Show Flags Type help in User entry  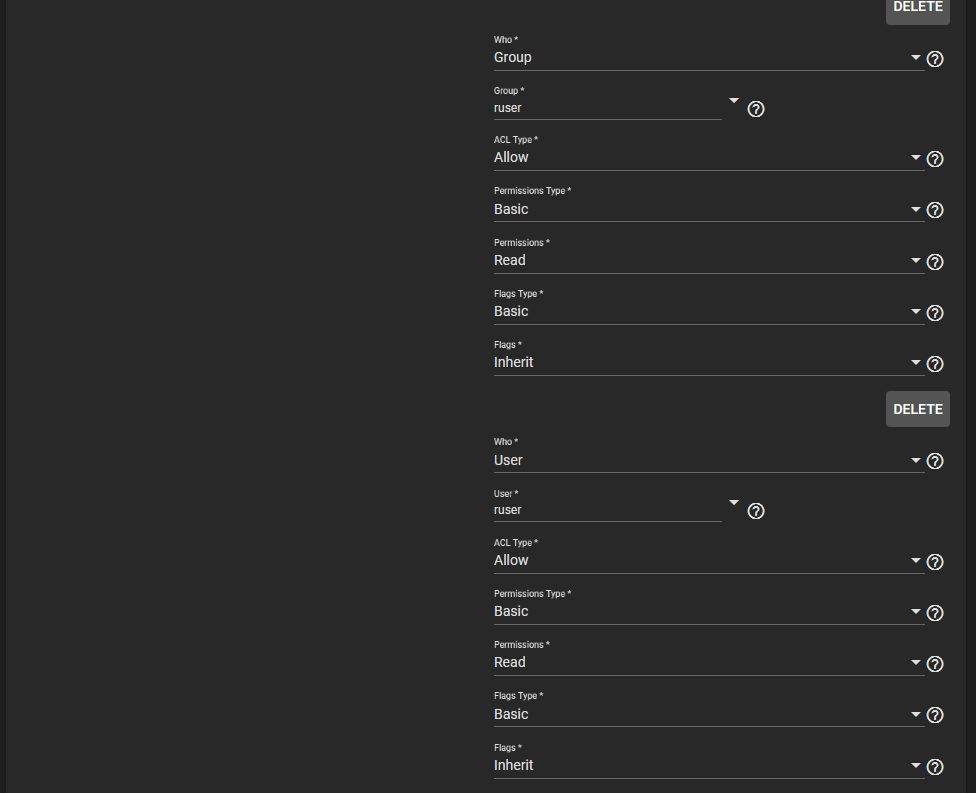935,715
